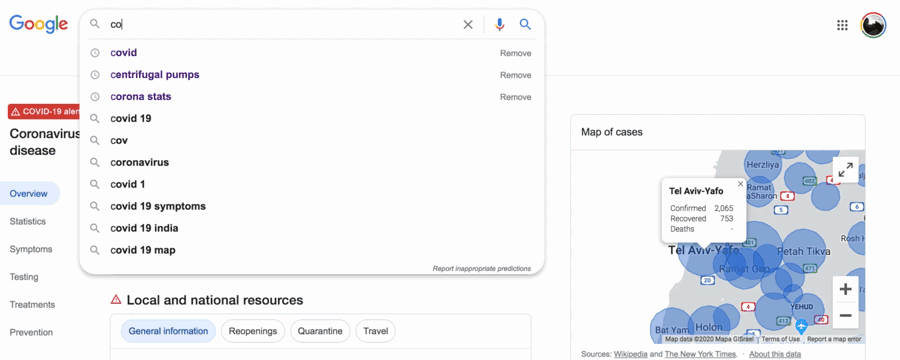
Task: Click magnifier icon beside "covid 19 symptoms"
Action: point(95,206)
